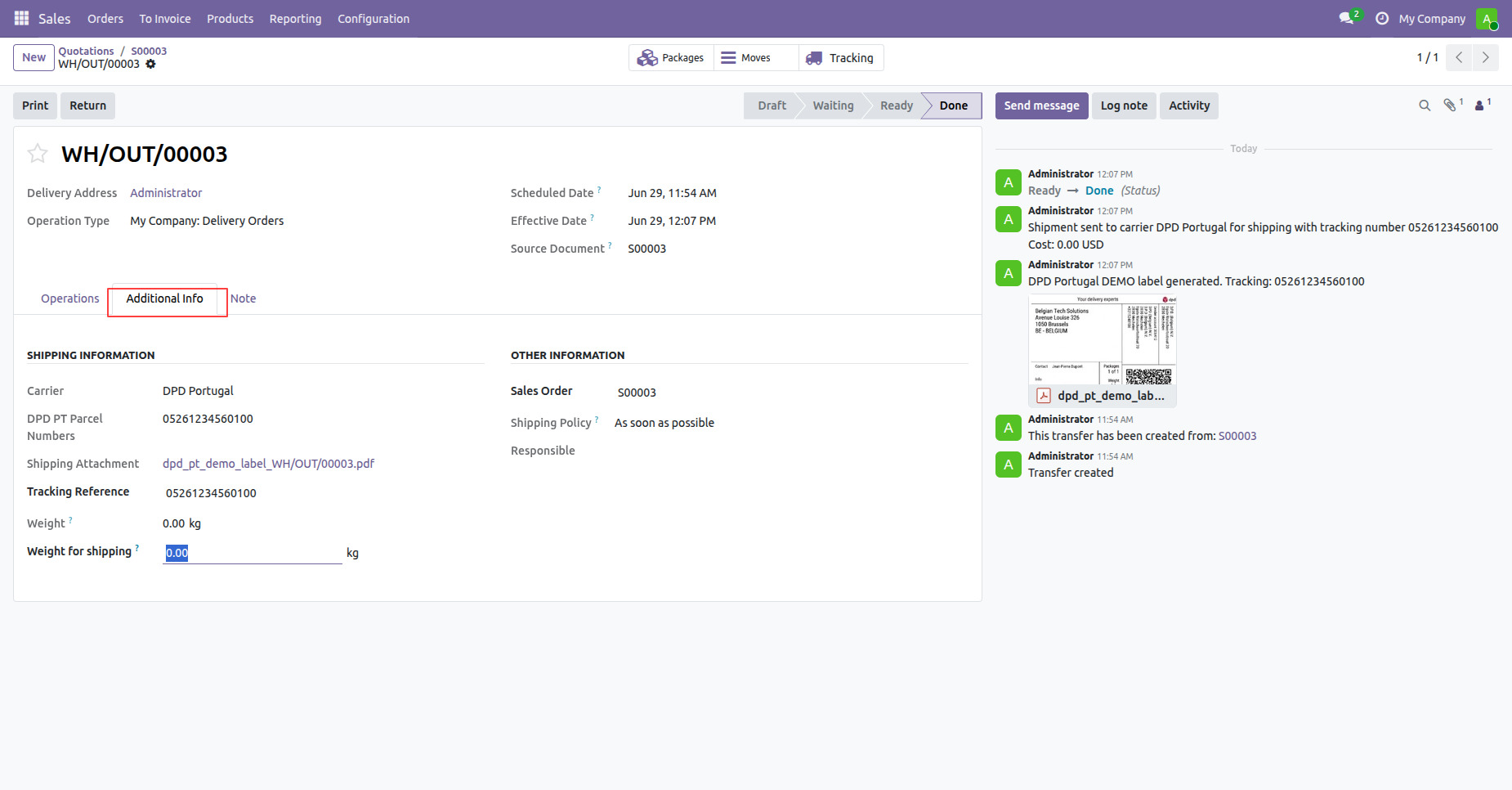
Task: Open the activities clock icon
Action: (1382, 18)
